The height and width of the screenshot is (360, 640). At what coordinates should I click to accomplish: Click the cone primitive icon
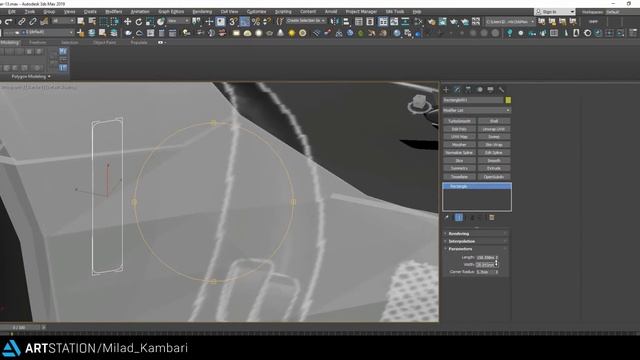280,33
